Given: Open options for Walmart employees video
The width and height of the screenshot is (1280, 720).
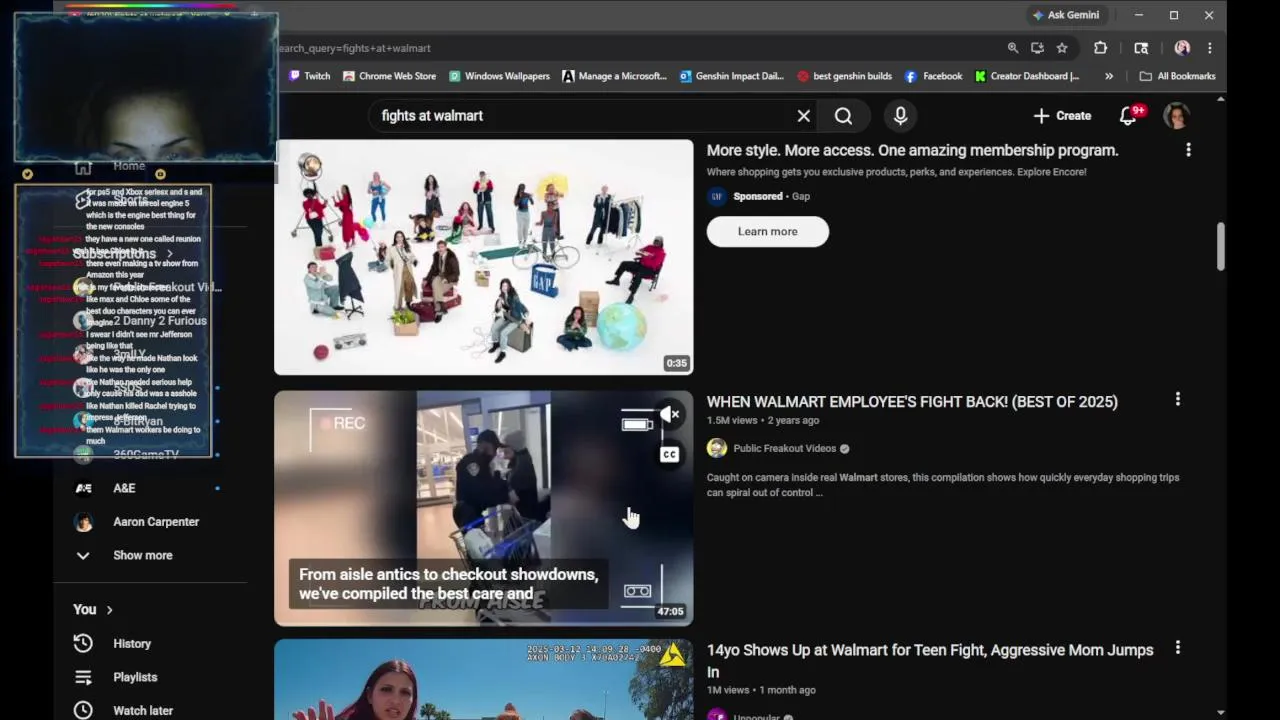Looking at the screenshot, I should (x=1178, y=399).
